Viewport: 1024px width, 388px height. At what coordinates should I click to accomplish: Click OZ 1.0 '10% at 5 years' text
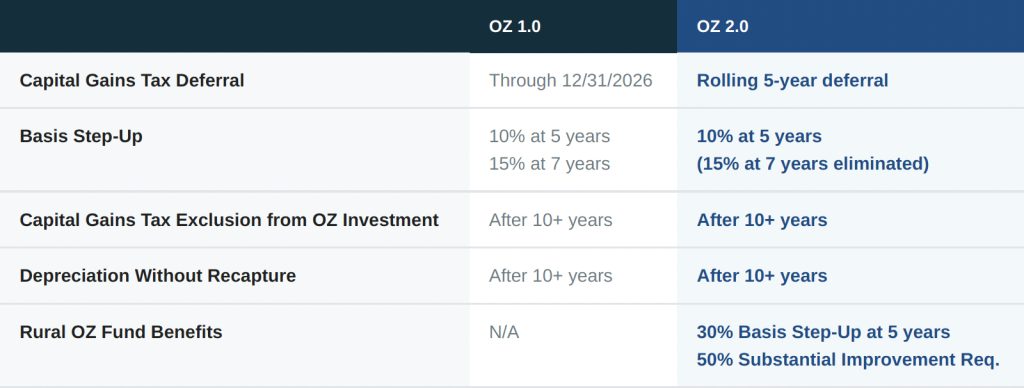[549, 137]
